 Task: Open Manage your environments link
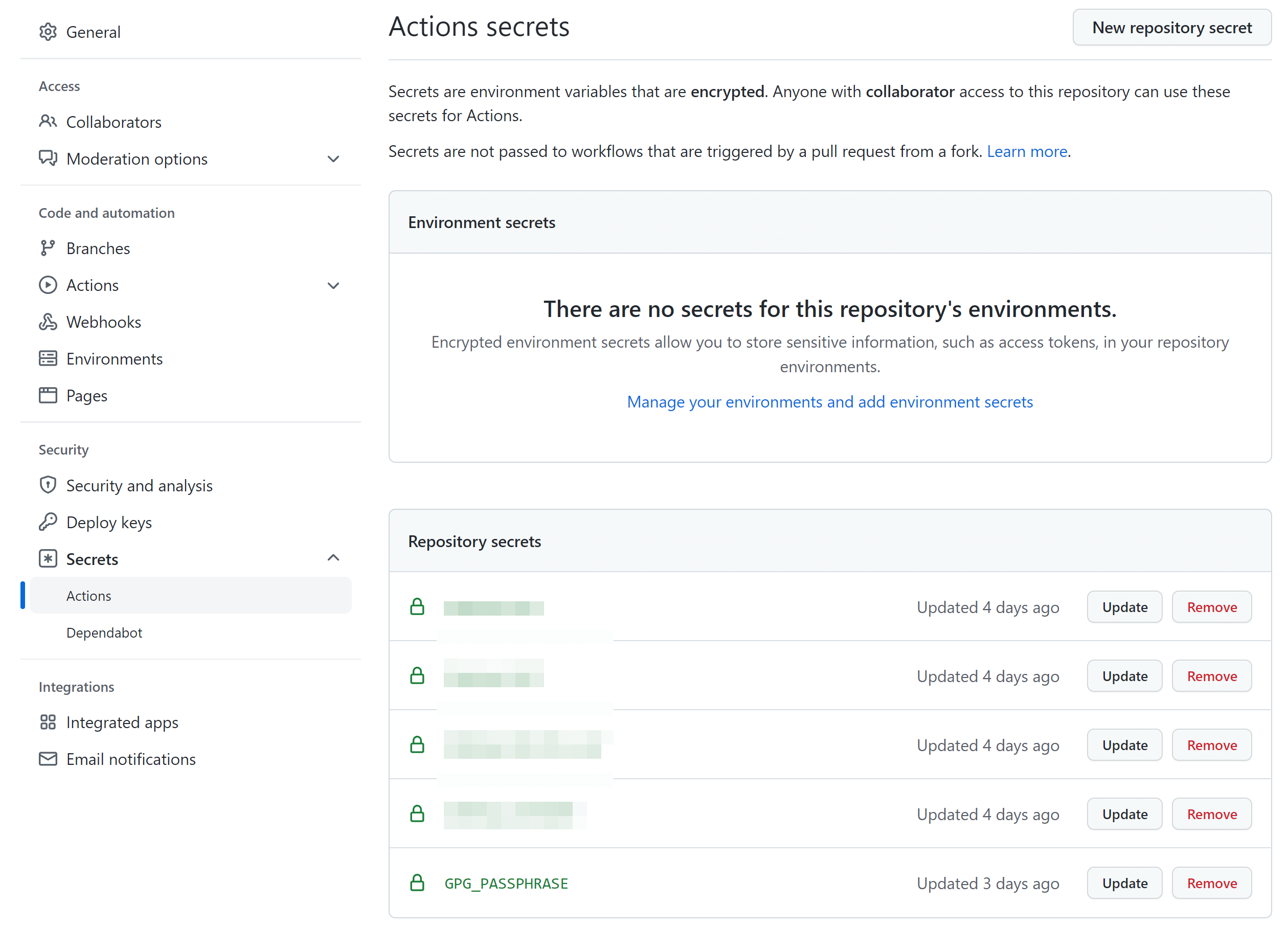coord(830,402)
